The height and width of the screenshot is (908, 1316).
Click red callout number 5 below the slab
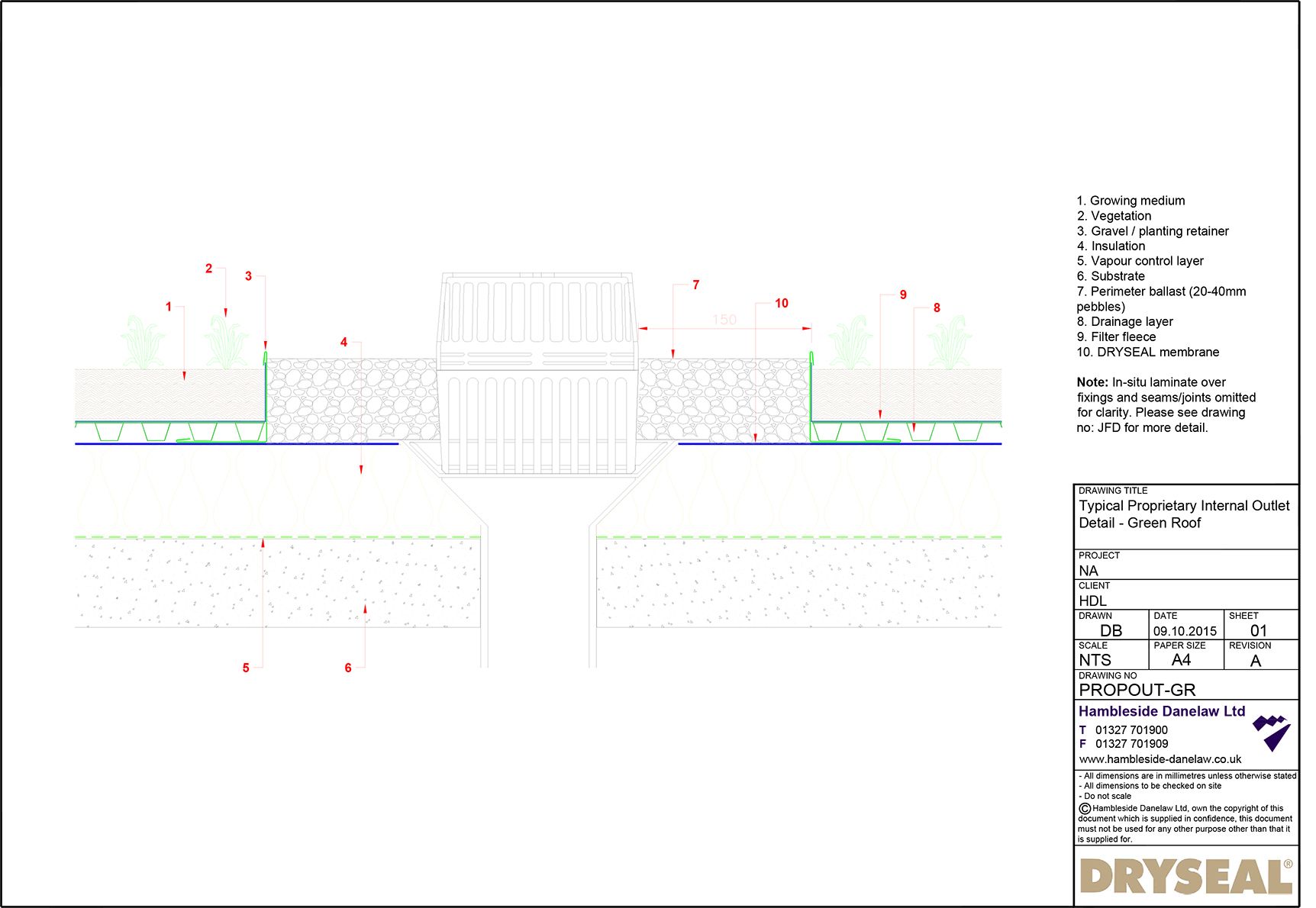pyautogui.click(x=246, y=668)
